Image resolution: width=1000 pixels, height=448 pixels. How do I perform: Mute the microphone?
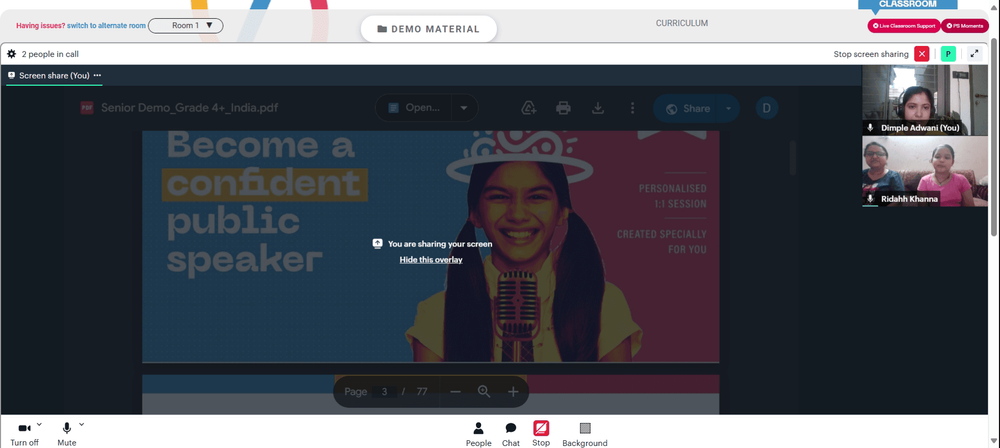pyautogui.click(x=66, y=434)
